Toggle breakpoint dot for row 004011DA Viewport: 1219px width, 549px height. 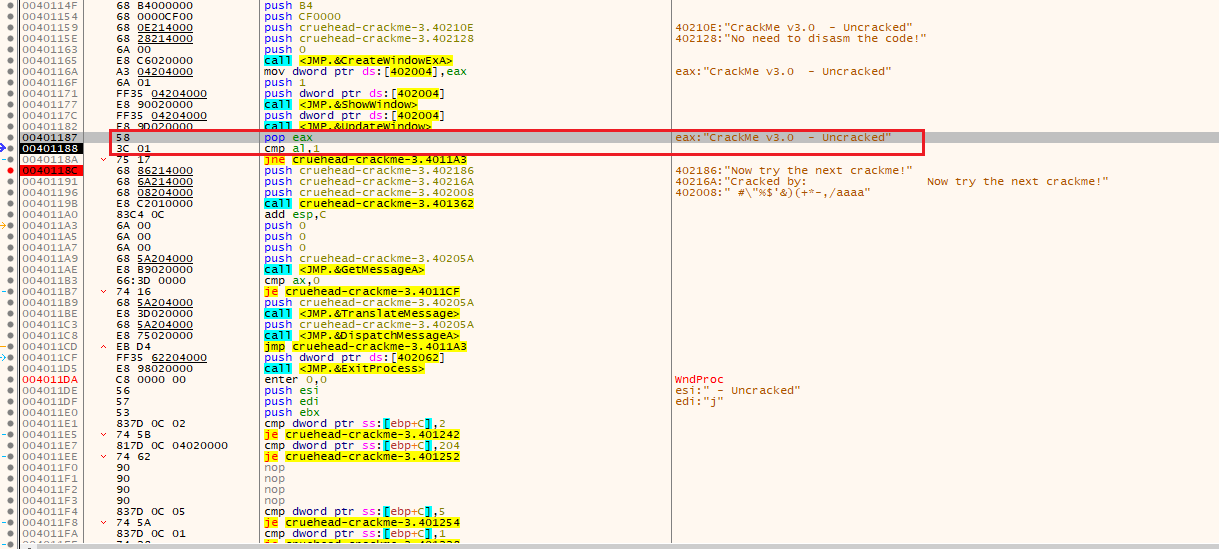[x=11, y=379]
